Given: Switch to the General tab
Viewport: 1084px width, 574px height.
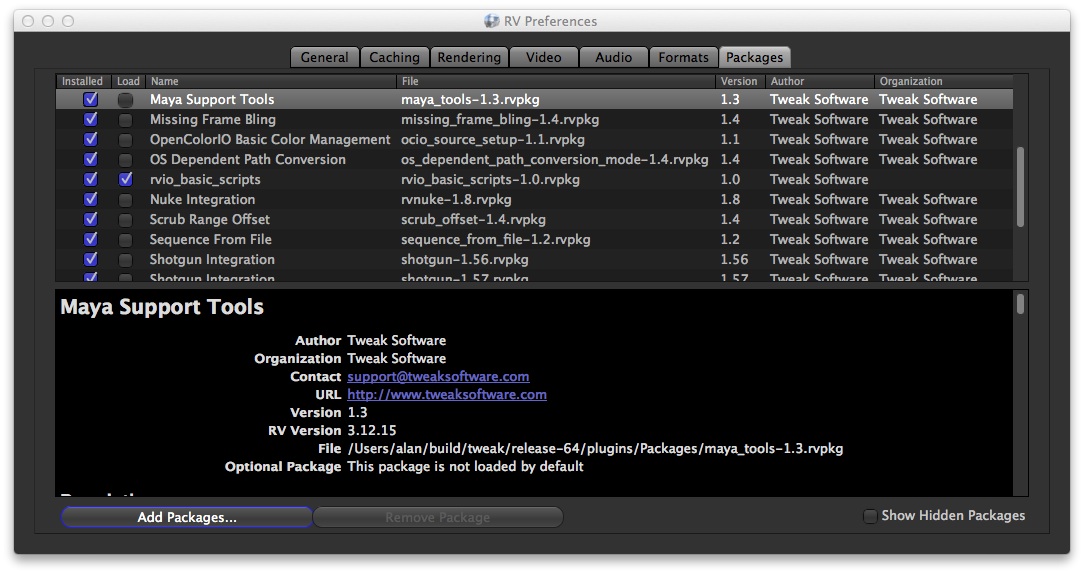Looking at the screenshot, I should (x=324, y=57).
